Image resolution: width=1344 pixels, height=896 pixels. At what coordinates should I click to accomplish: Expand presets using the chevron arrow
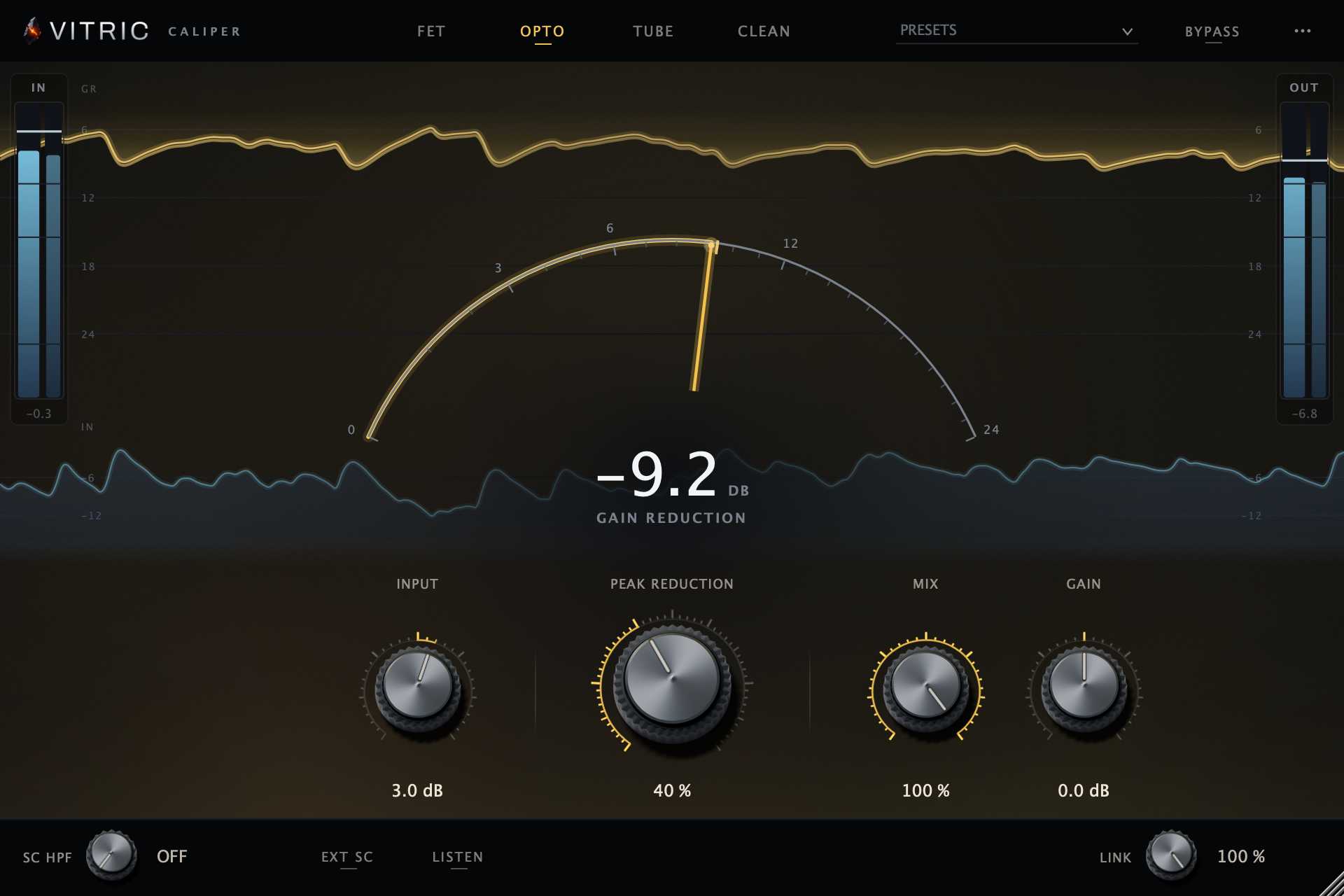point(1127,31)
